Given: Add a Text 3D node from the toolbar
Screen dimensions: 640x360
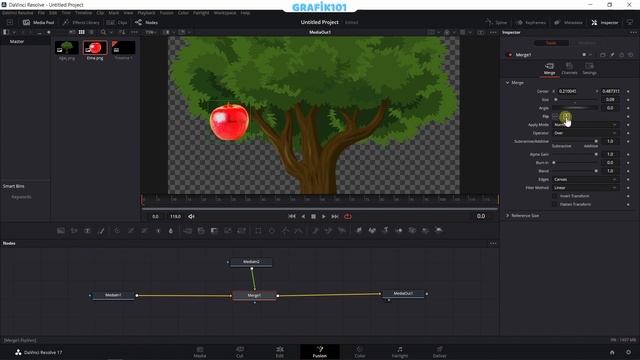Looking at the screenshot, I should tap(385, 231).
